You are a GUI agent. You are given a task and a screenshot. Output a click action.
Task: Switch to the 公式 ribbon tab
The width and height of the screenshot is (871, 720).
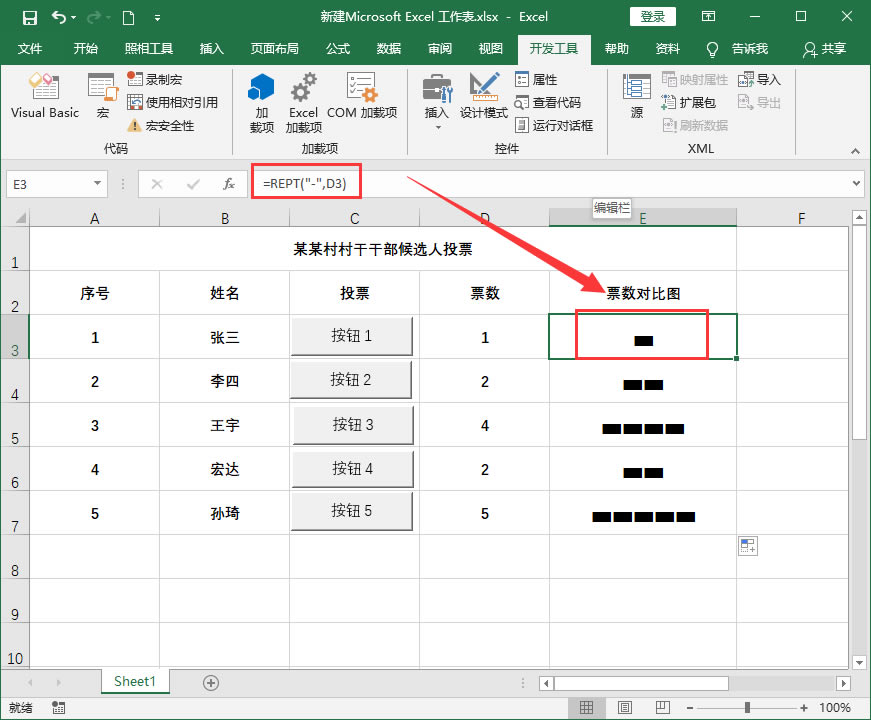338,49
